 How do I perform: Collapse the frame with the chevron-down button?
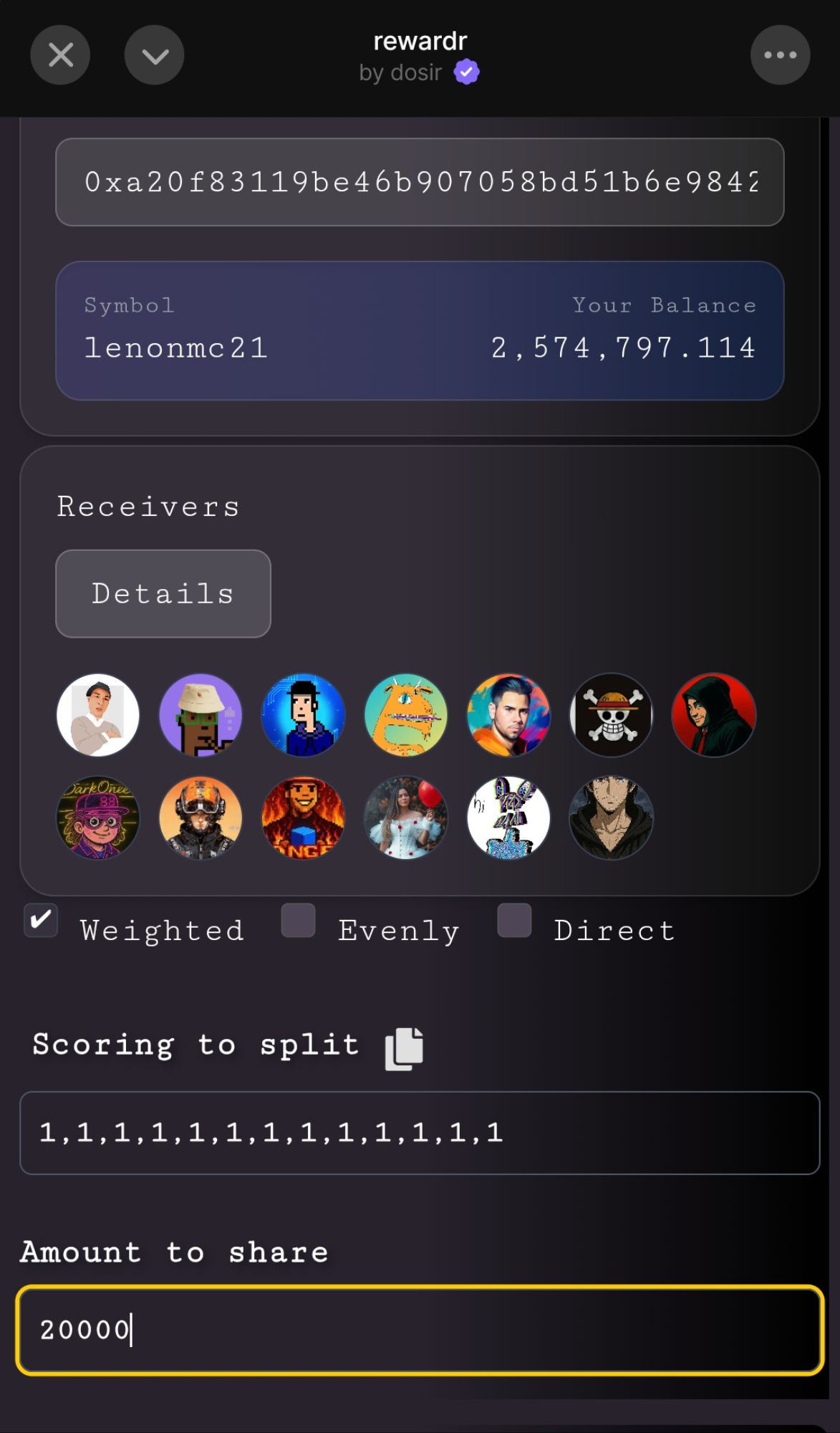tap(155, 55)
